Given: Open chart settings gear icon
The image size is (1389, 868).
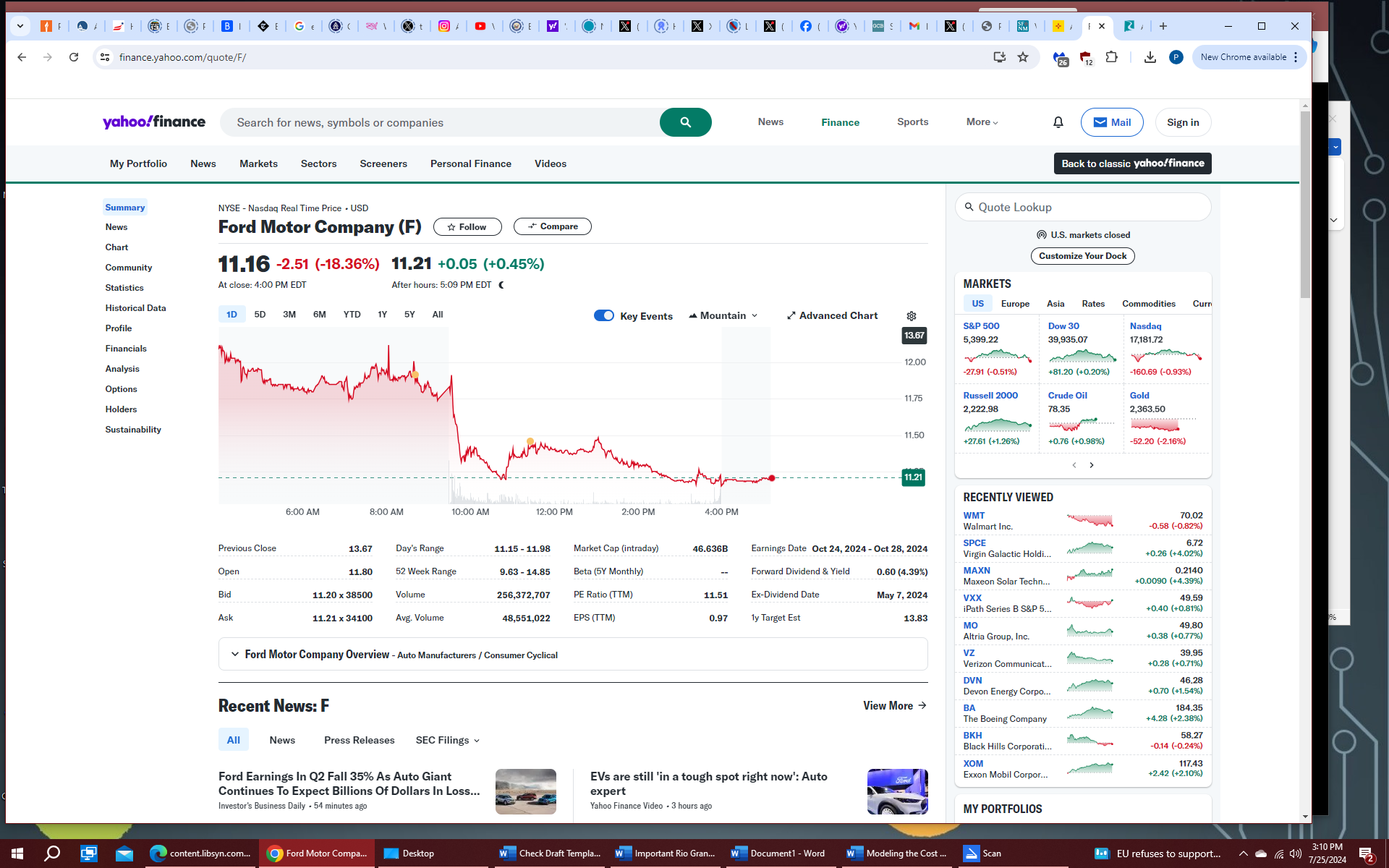Looking at the screenshot, I should (x=912, y=316).
